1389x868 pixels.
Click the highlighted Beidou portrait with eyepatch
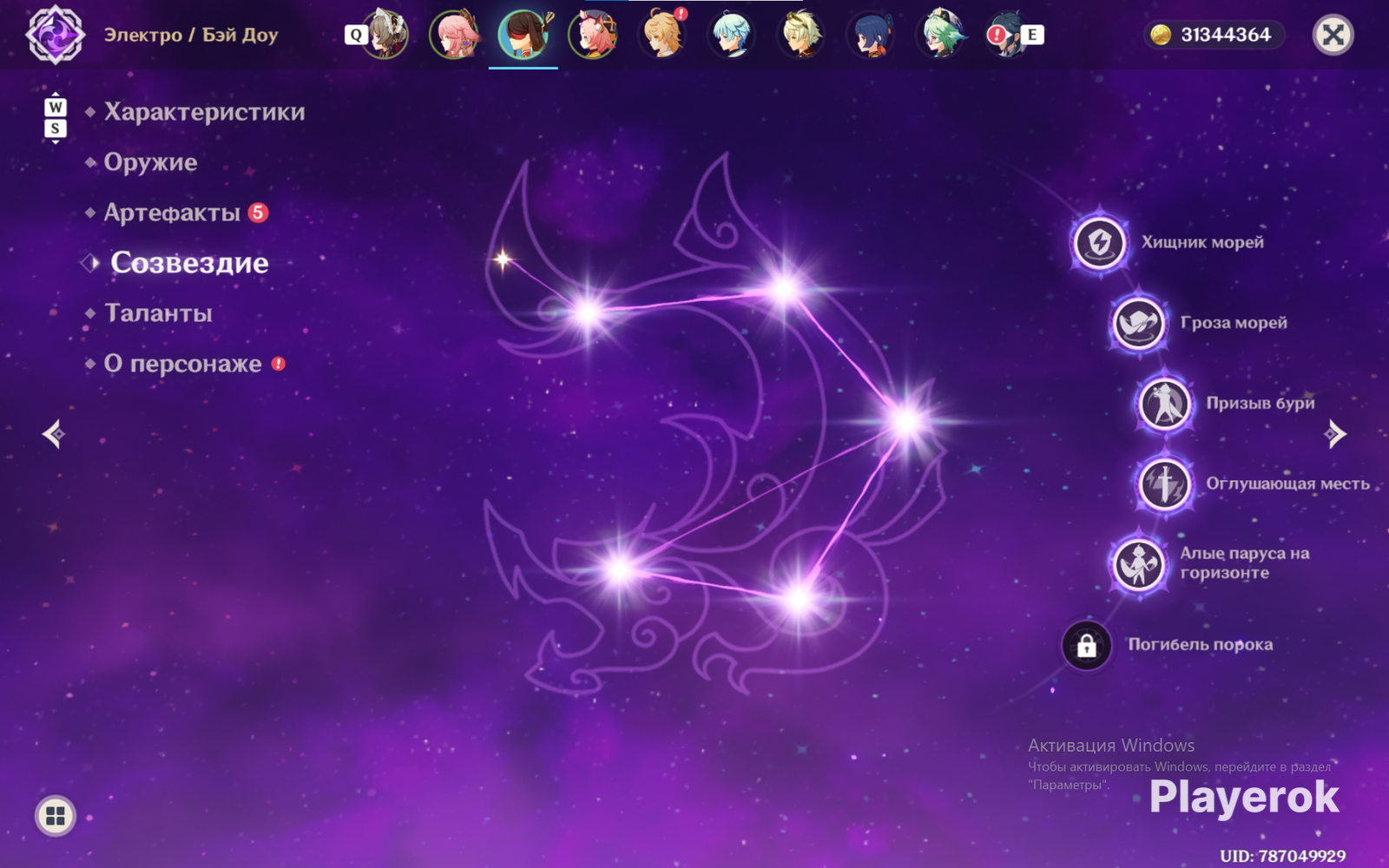pos(524,35)
